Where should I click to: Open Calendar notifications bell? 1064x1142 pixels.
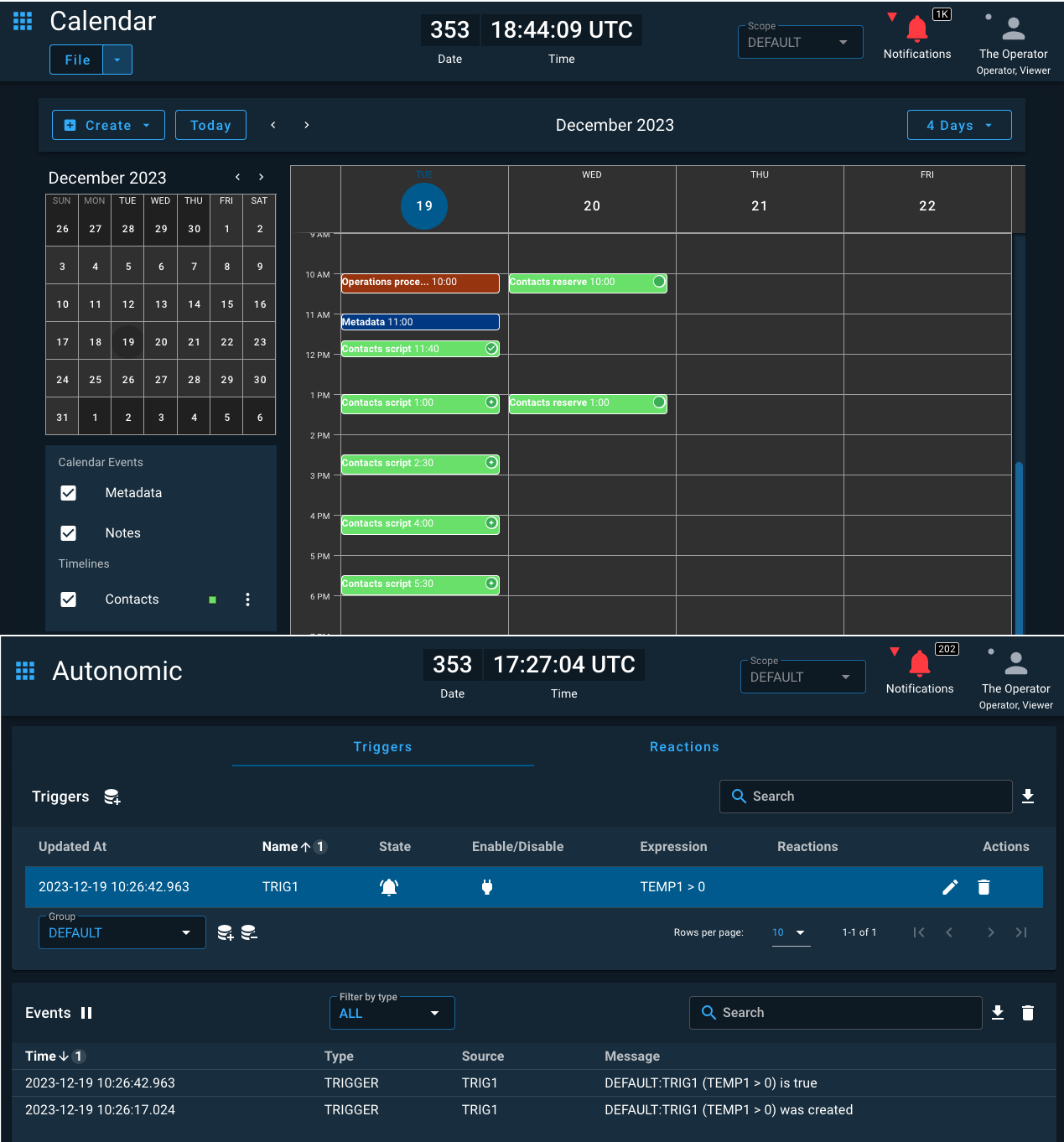(x=916, y=28)
